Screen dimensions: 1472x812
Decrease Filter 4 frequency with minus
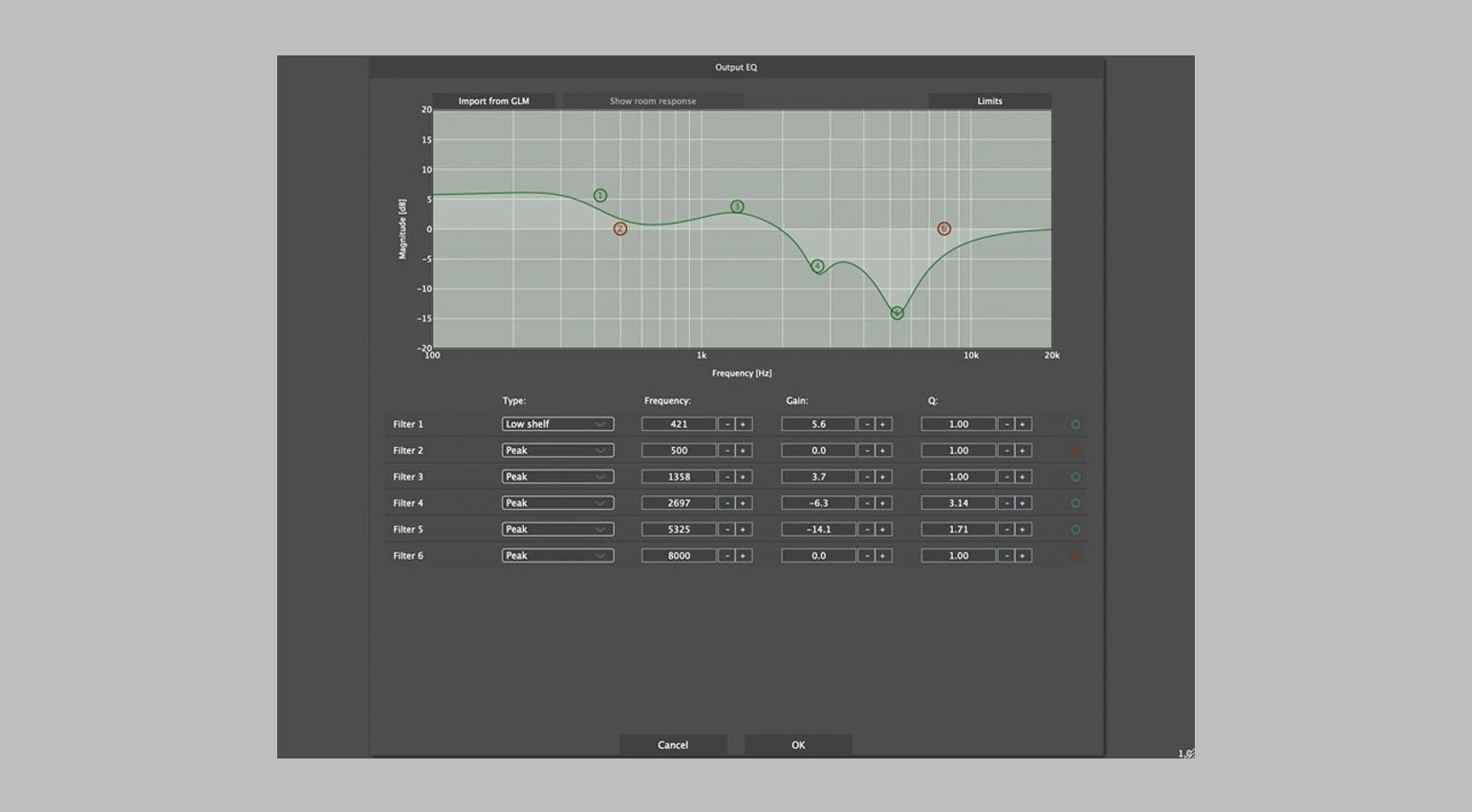point(727,502)
